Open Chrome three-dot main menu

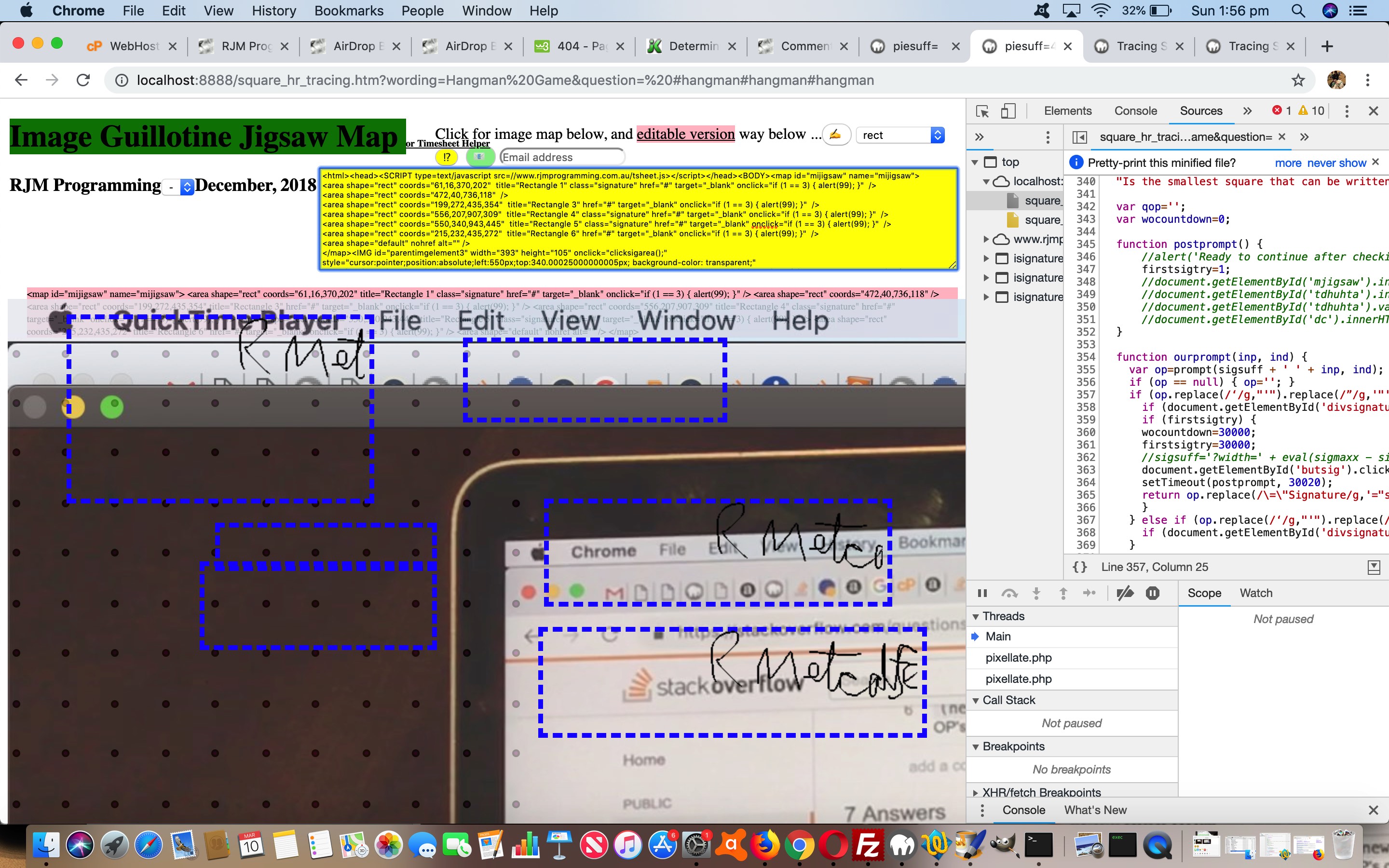(1368, 81)
